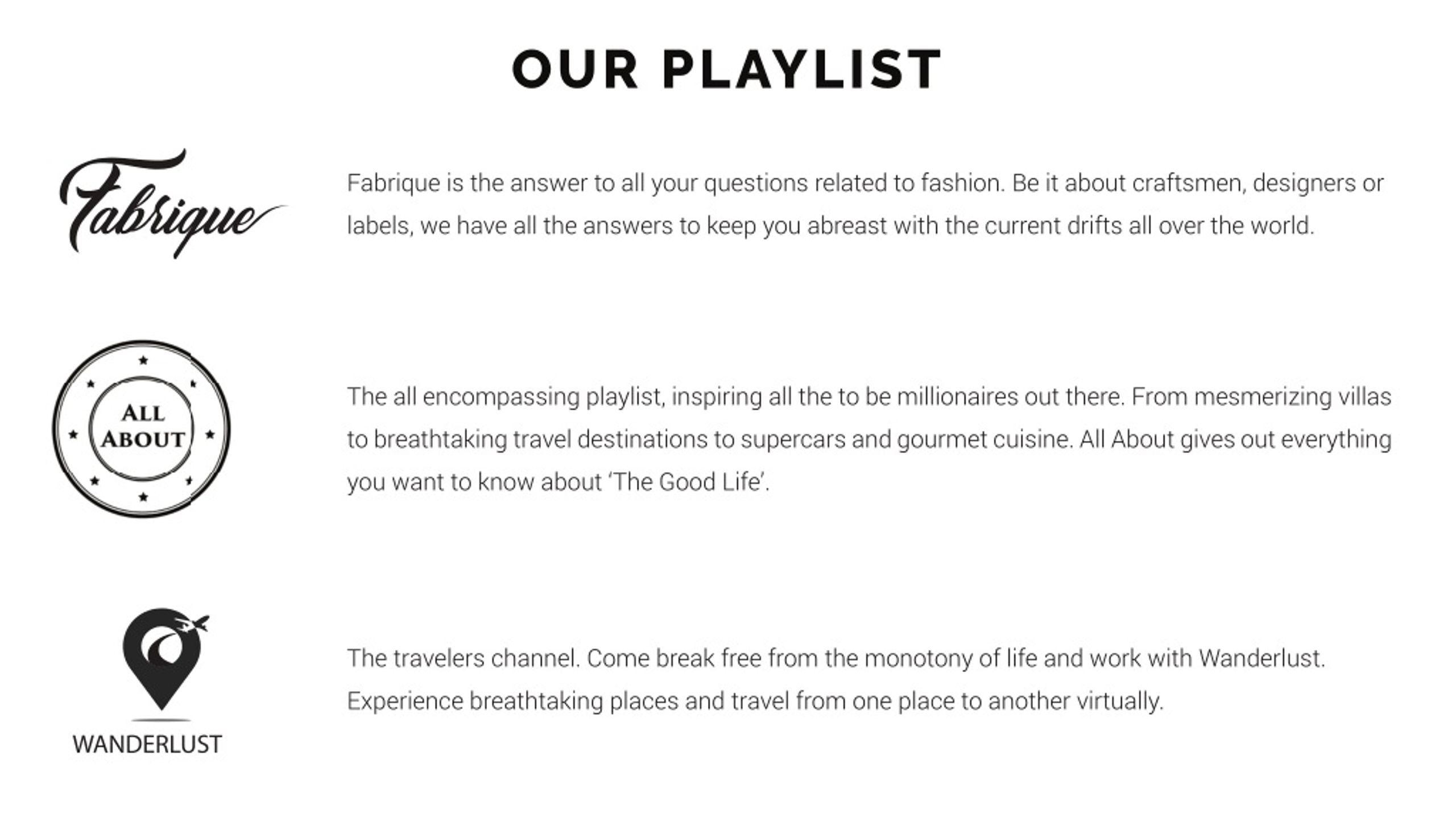Open the WANDERLUST label under the pin

pyautogui.click(x=147, y=744)
